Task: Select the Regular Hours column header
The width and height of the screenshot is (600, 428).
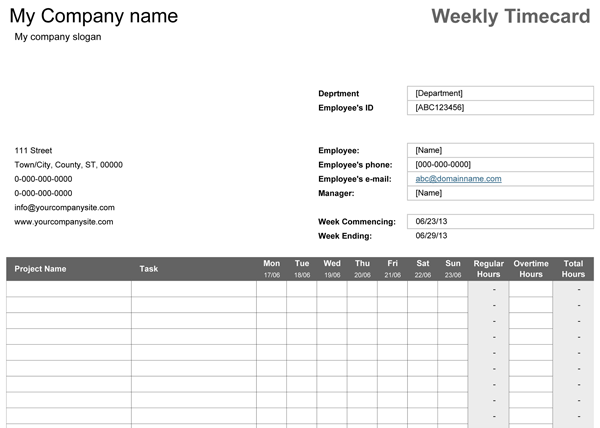Action: (x=489, y=269)
